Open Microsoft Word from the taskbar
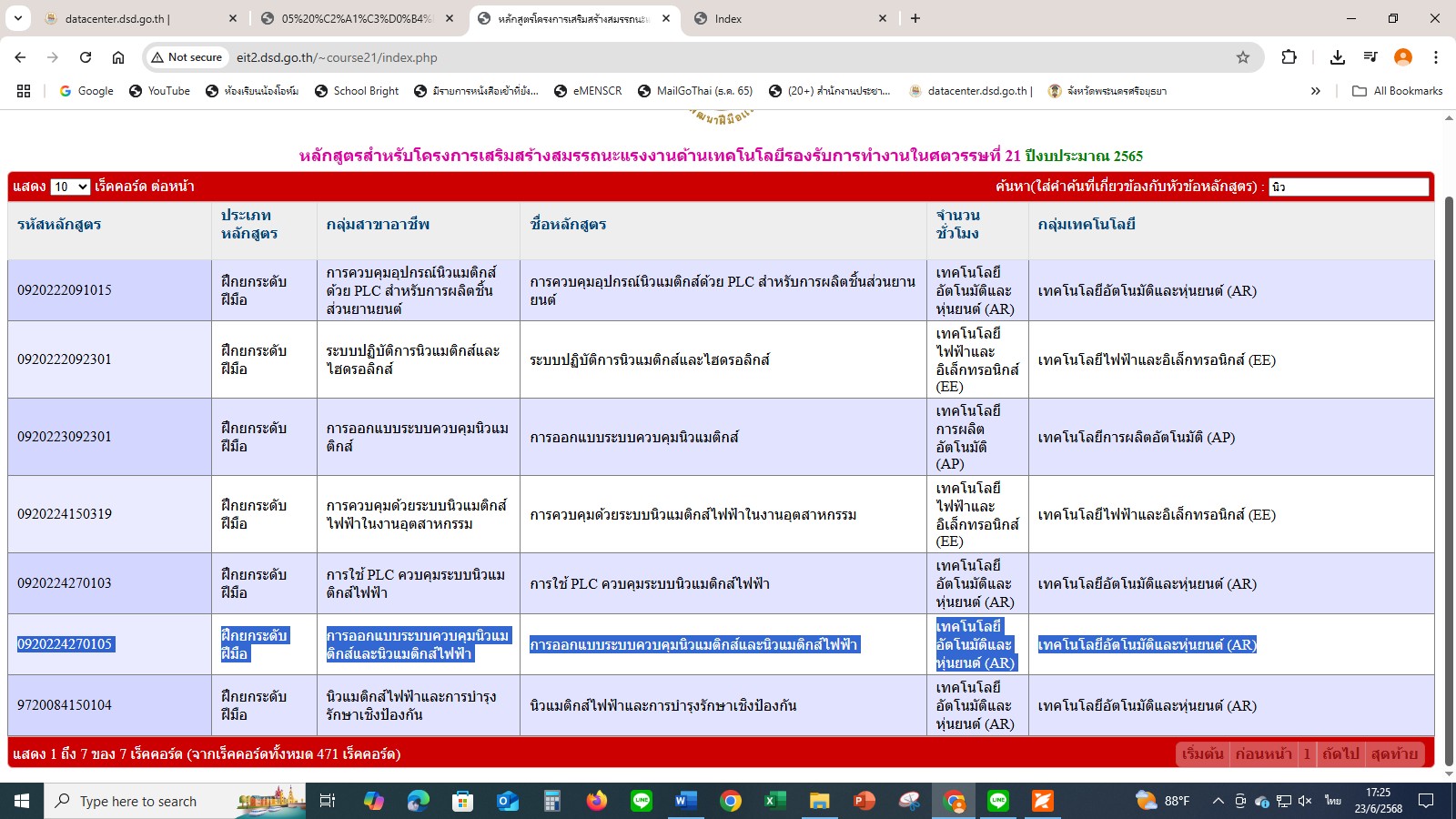Viewport: 1456px width, 819px height. [685, 801]
